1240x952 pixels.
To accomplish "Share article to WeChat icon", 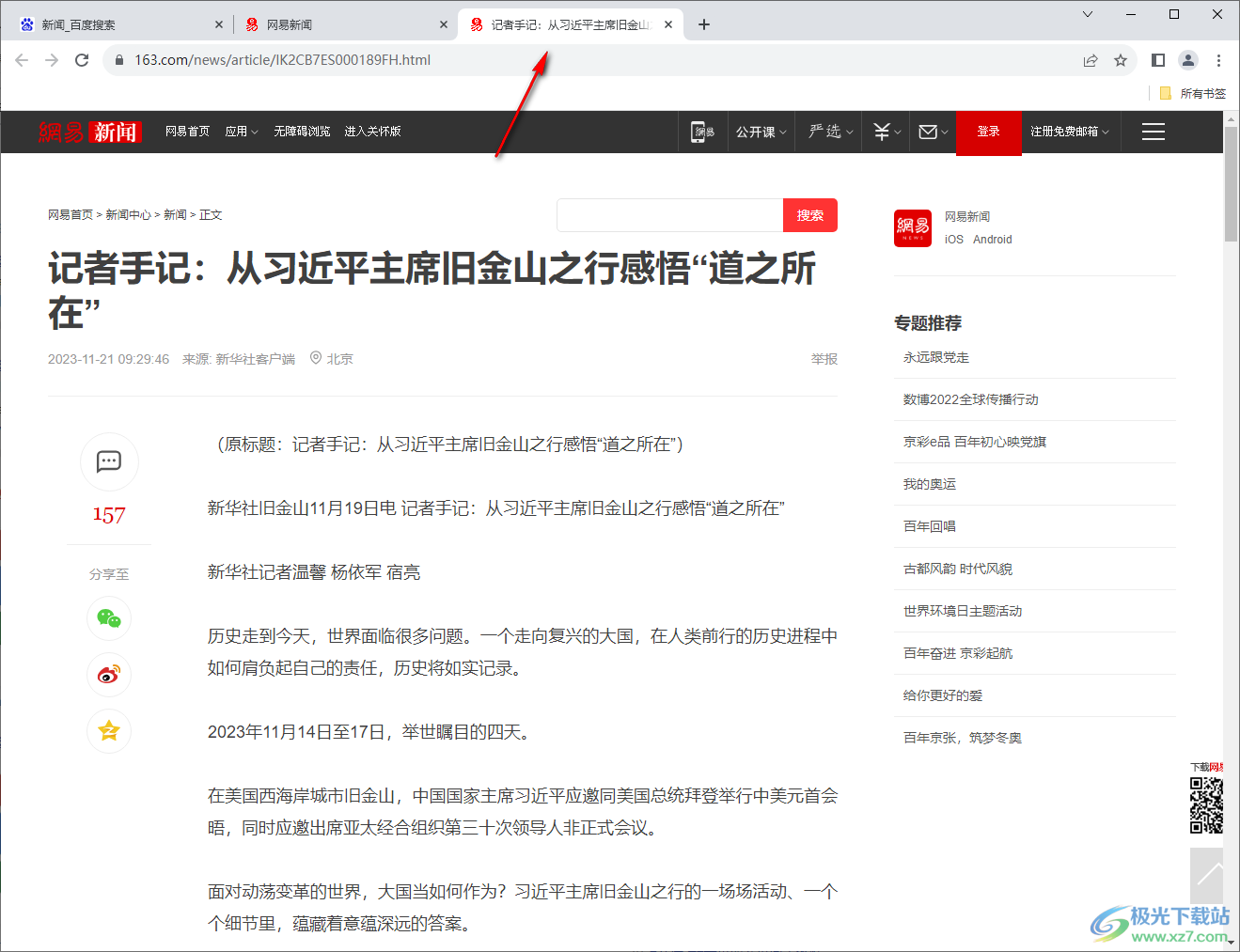I will tap(109, 618).
